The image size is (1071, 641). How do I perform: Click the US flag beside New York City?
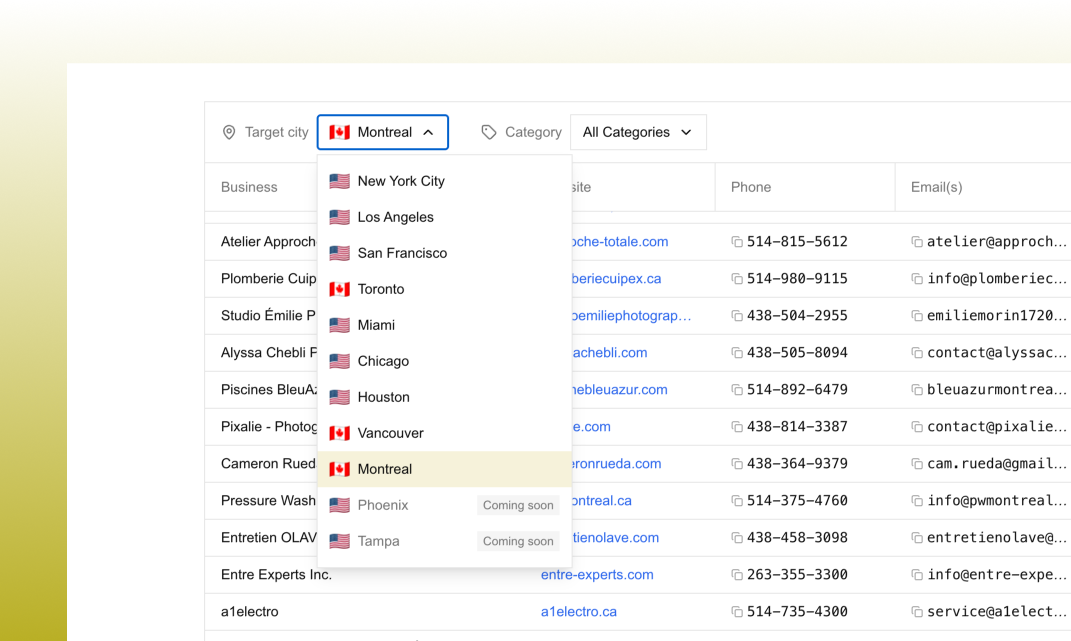(x=339, y=181)
